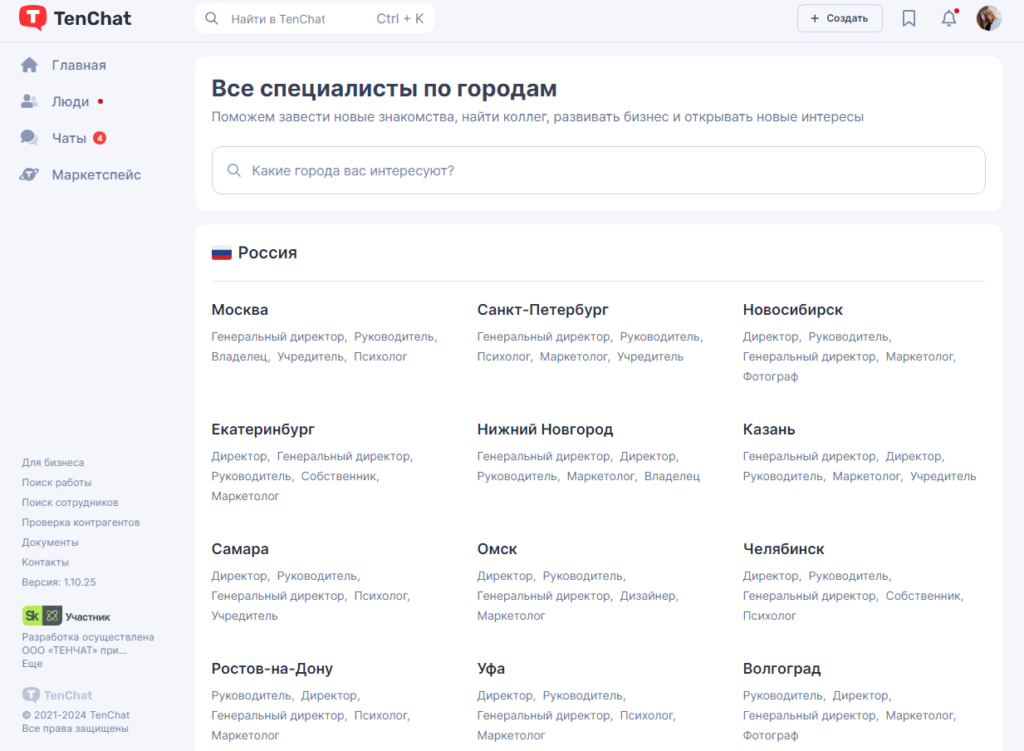Open notifications bell icon
The width and height of the screenshot is (1024, 751).
pos(949,18)
